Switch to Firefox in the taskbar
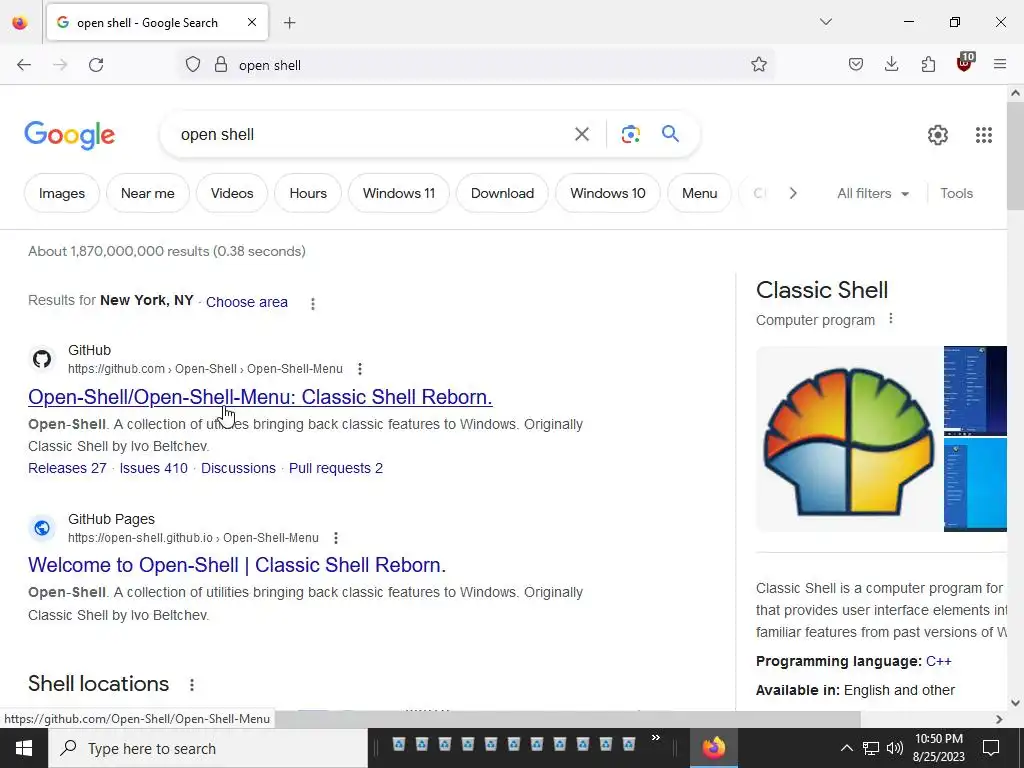The image size is (1024, 768). coord(714,748)
